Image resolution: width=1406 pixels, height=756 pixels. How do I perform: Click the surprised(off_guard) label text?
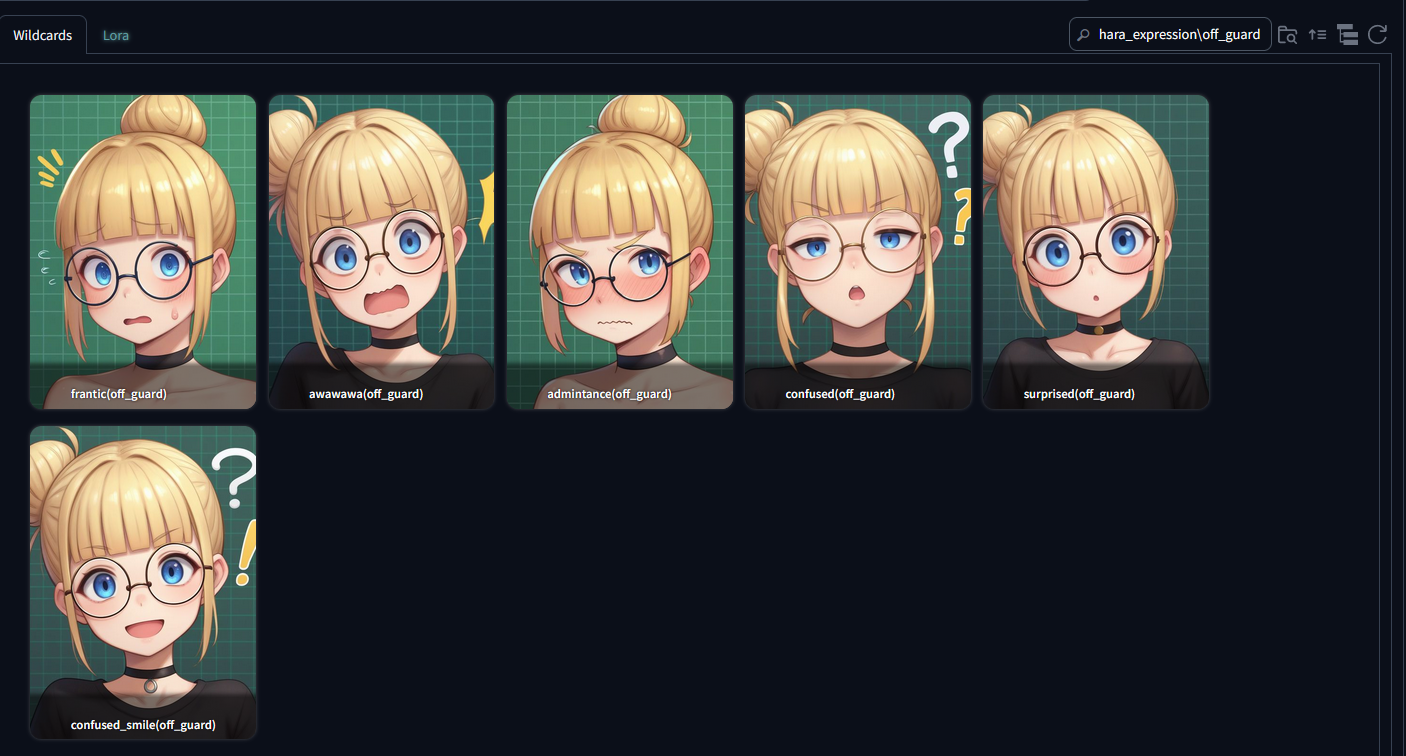click(x=1079, y=394)
